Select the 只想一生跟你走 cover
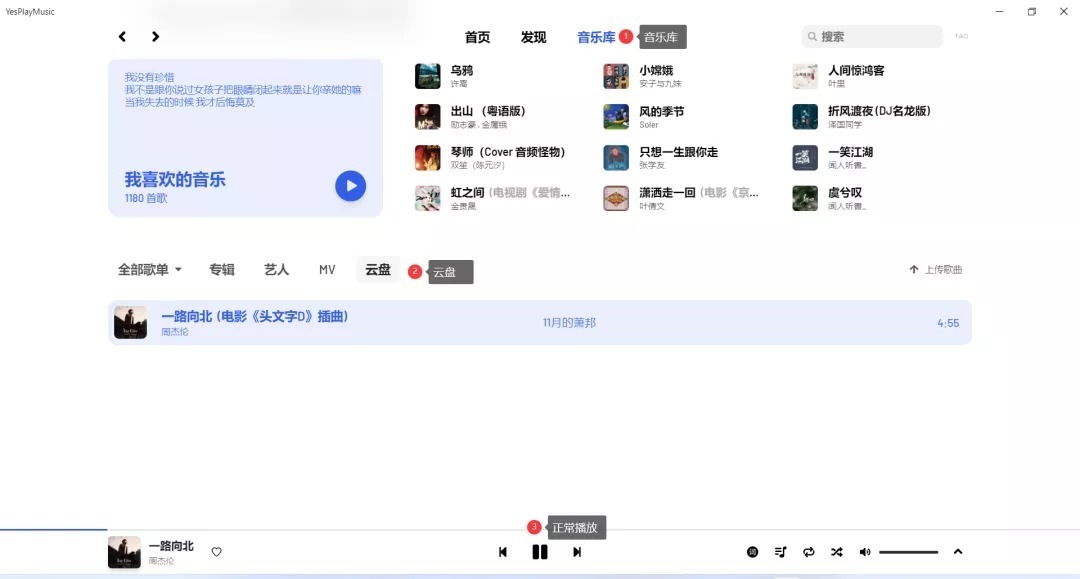The height and width of the screenshot is (579, 1080). coord(616,158)
